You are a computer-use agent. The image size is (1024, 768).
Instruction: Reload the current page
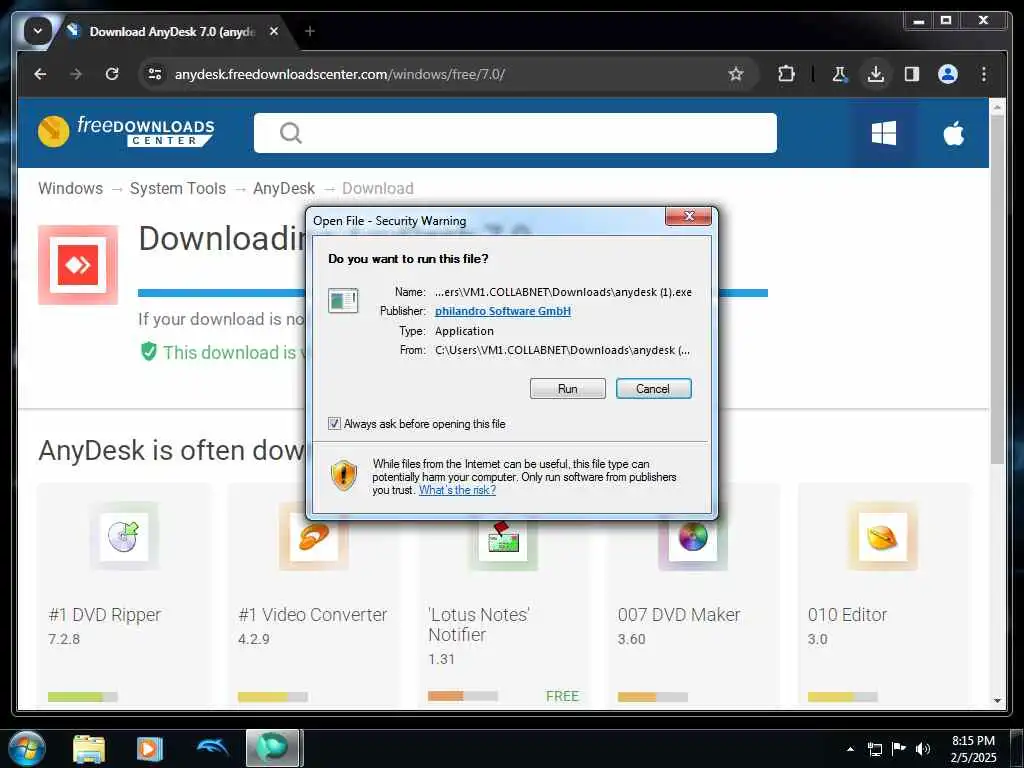pyautogui.click(x=112, y=74)
